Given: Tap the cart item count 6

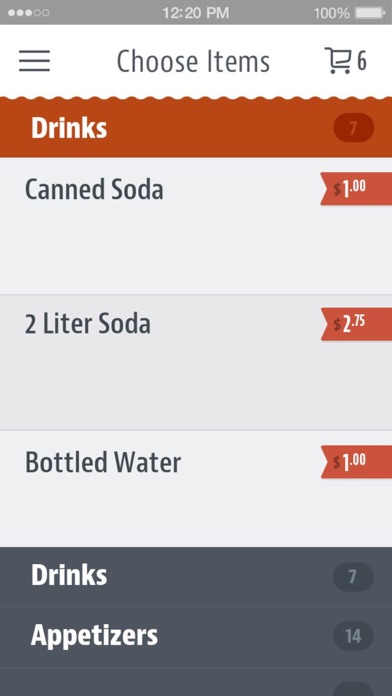Looking at the screenshot, I should click(x=362, y=61).
